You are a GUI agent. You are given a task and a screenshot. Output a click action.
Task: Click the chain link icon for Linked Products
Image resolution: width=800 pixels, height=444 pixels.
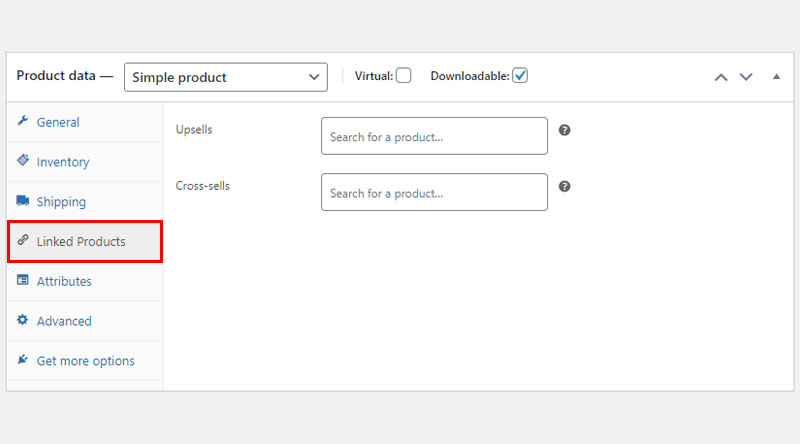coord(23,240)
